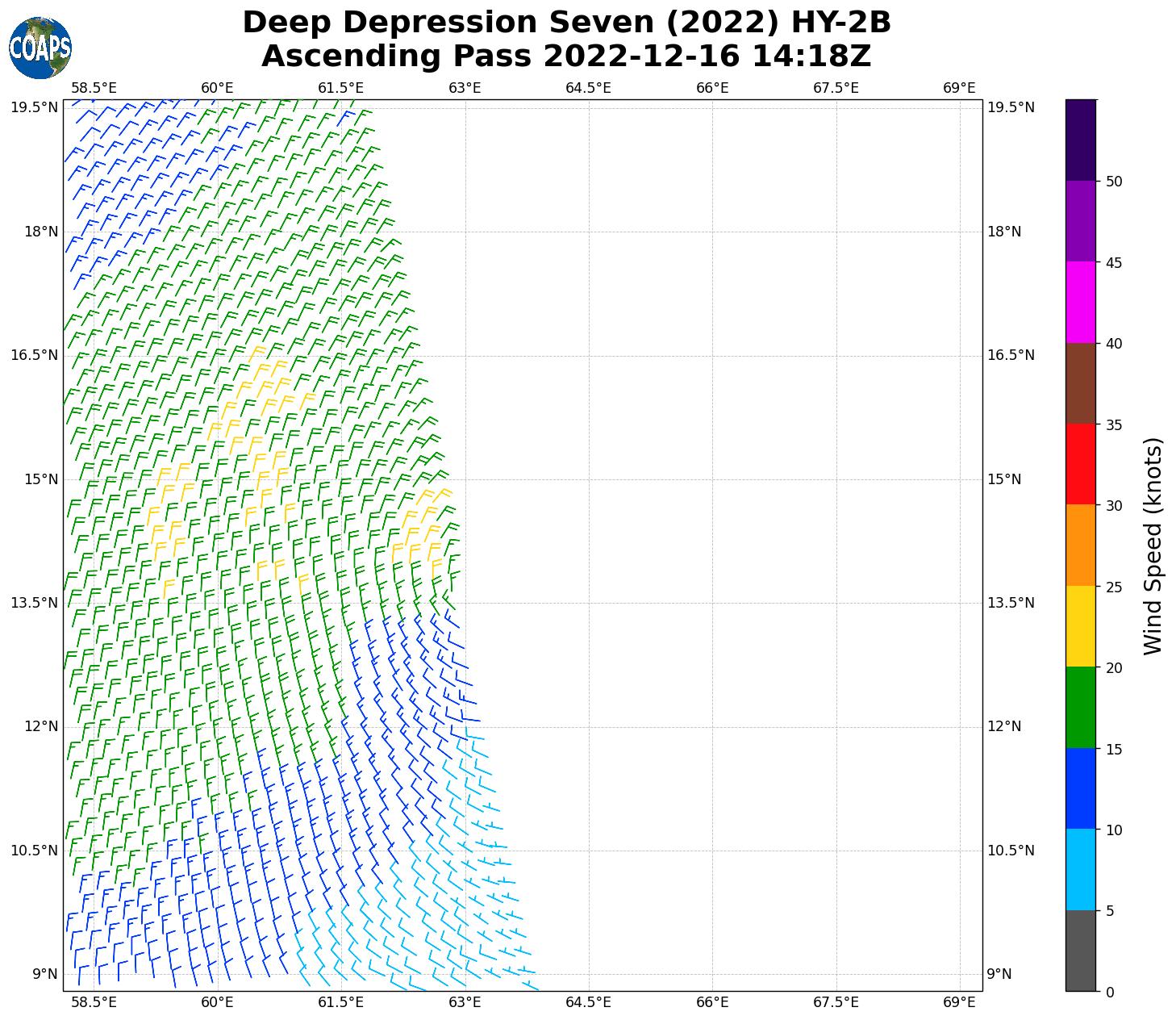
Task: Click the 66°E label on the top axis
Action: pos(712,88)
